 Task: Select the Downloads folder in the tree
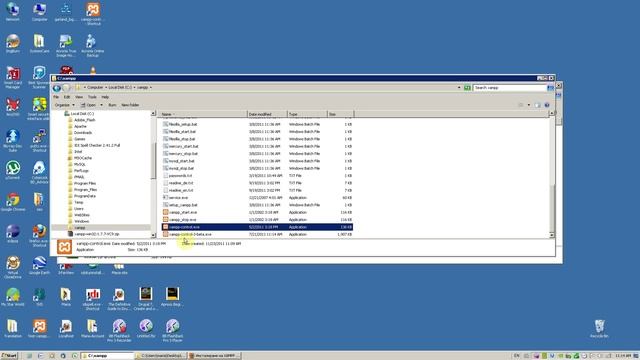coord(83,133)
